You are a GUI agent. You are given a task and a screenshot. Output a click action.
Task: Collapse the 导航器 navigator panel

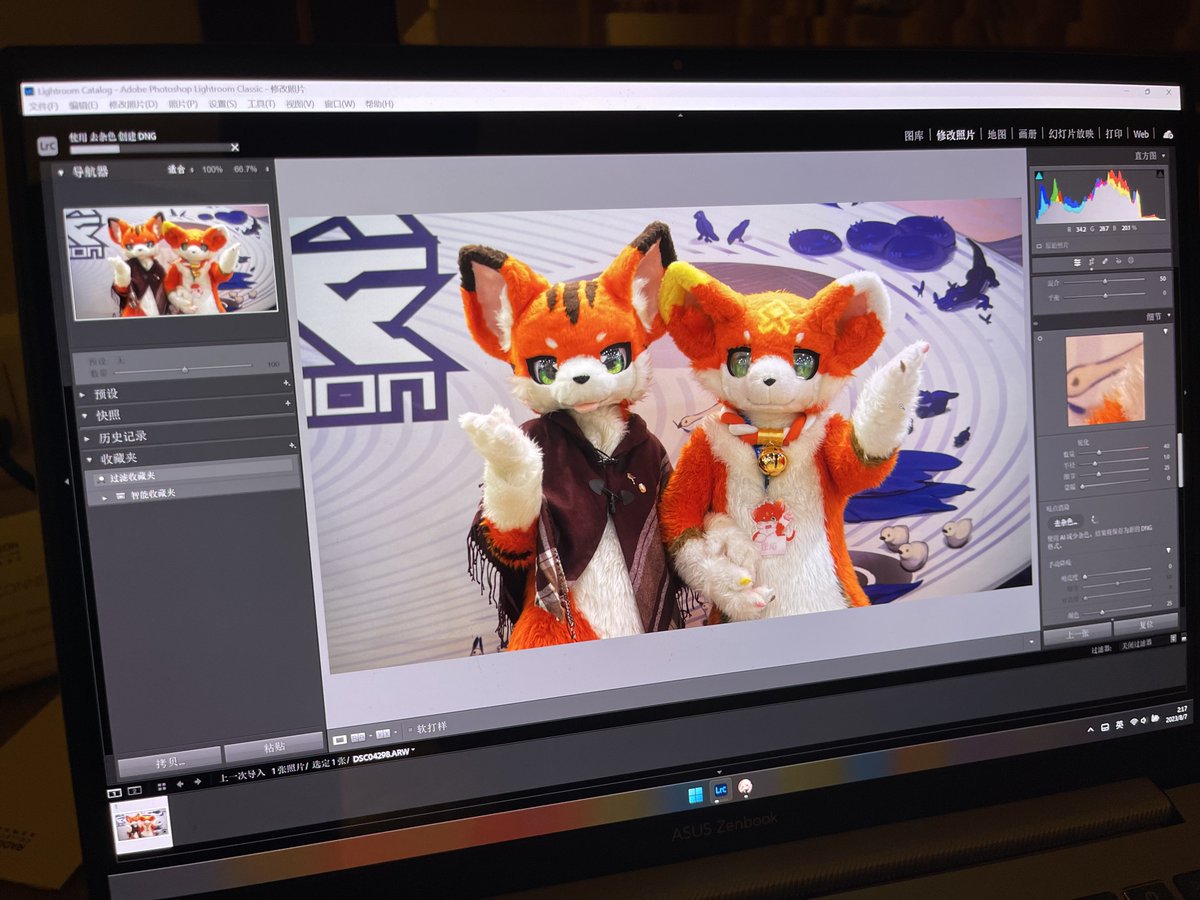pos(62,169)
